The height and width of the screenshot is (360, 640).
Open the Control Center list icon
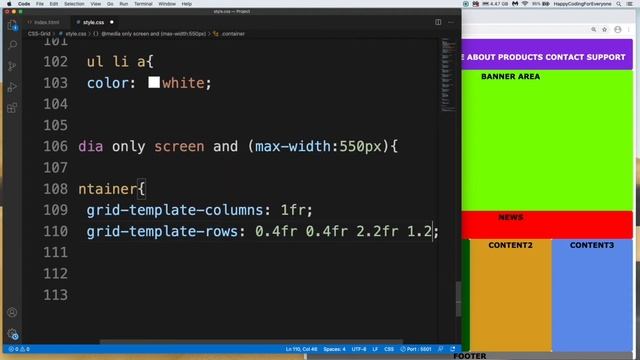click(x=630, y=4)
